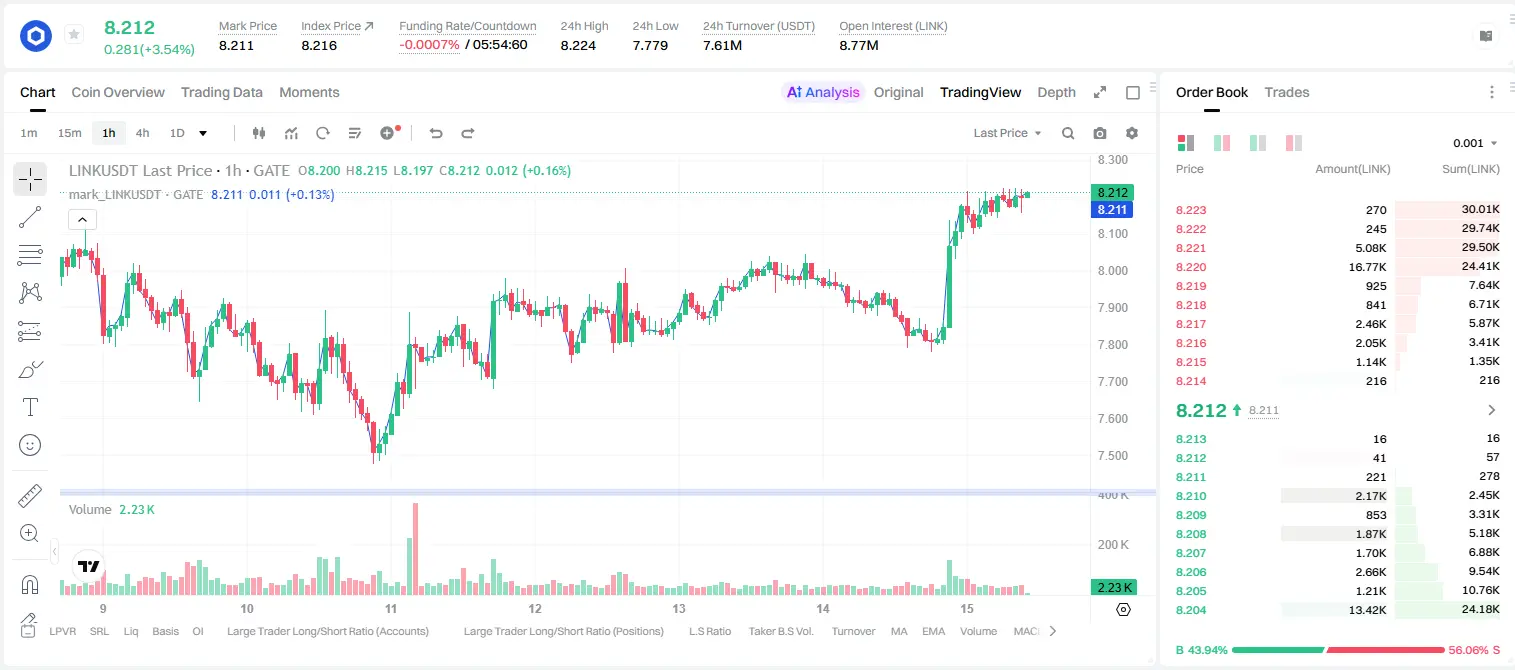Show only sell orders in order book
1515x670 pixels.
tap(1294, 143)
